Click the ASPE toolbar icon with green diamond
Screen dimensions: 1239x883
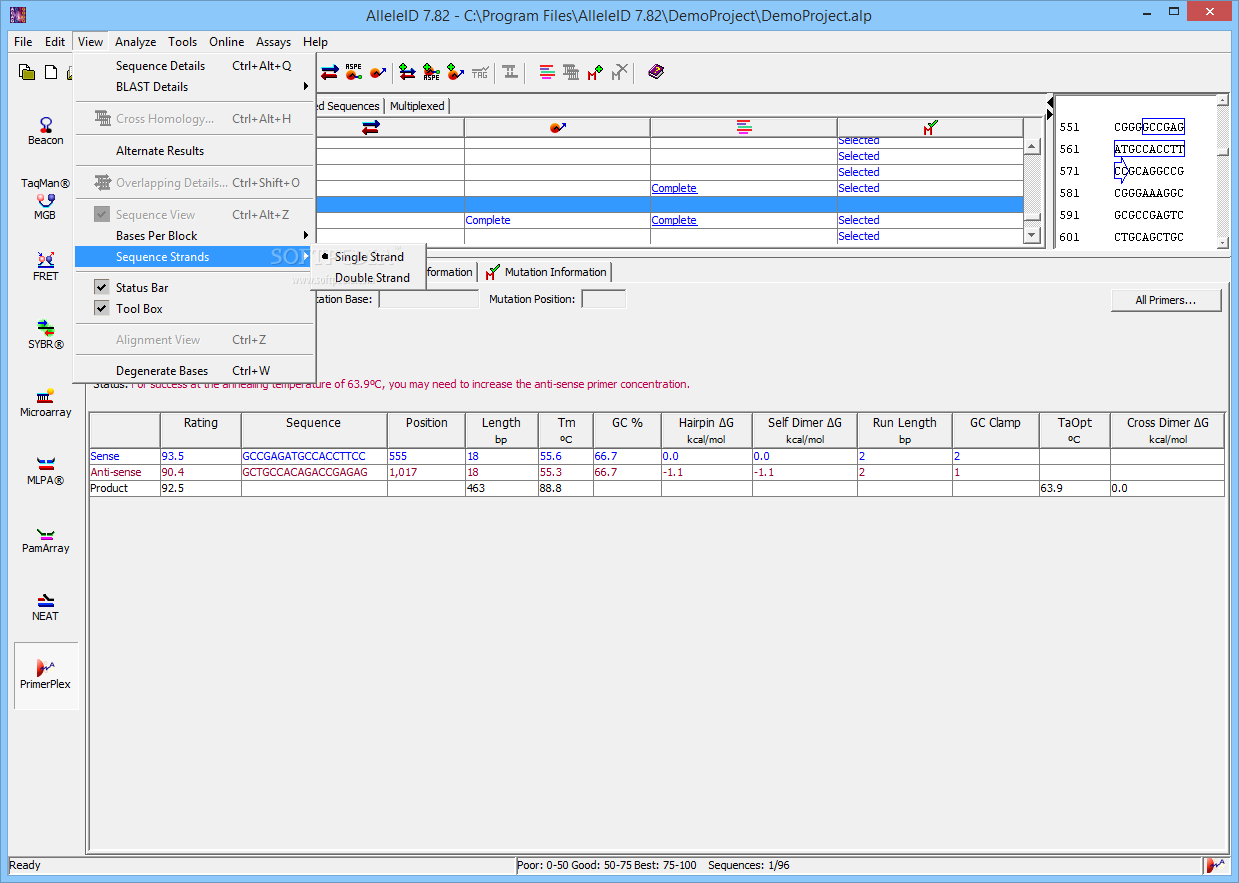tap(431, 72)
